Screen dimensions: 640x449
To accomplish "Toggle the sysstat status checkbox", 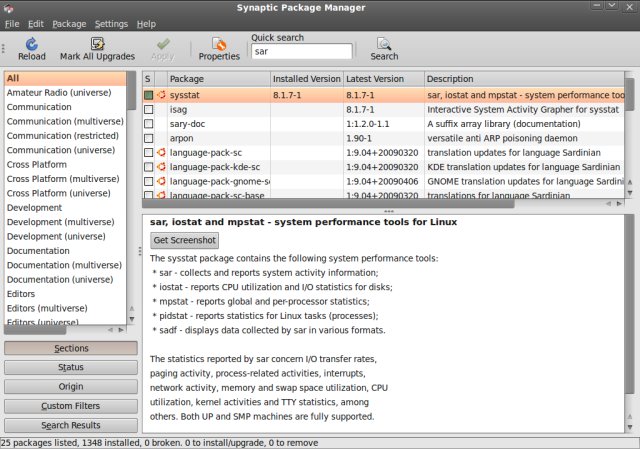I will pos(149,95).
